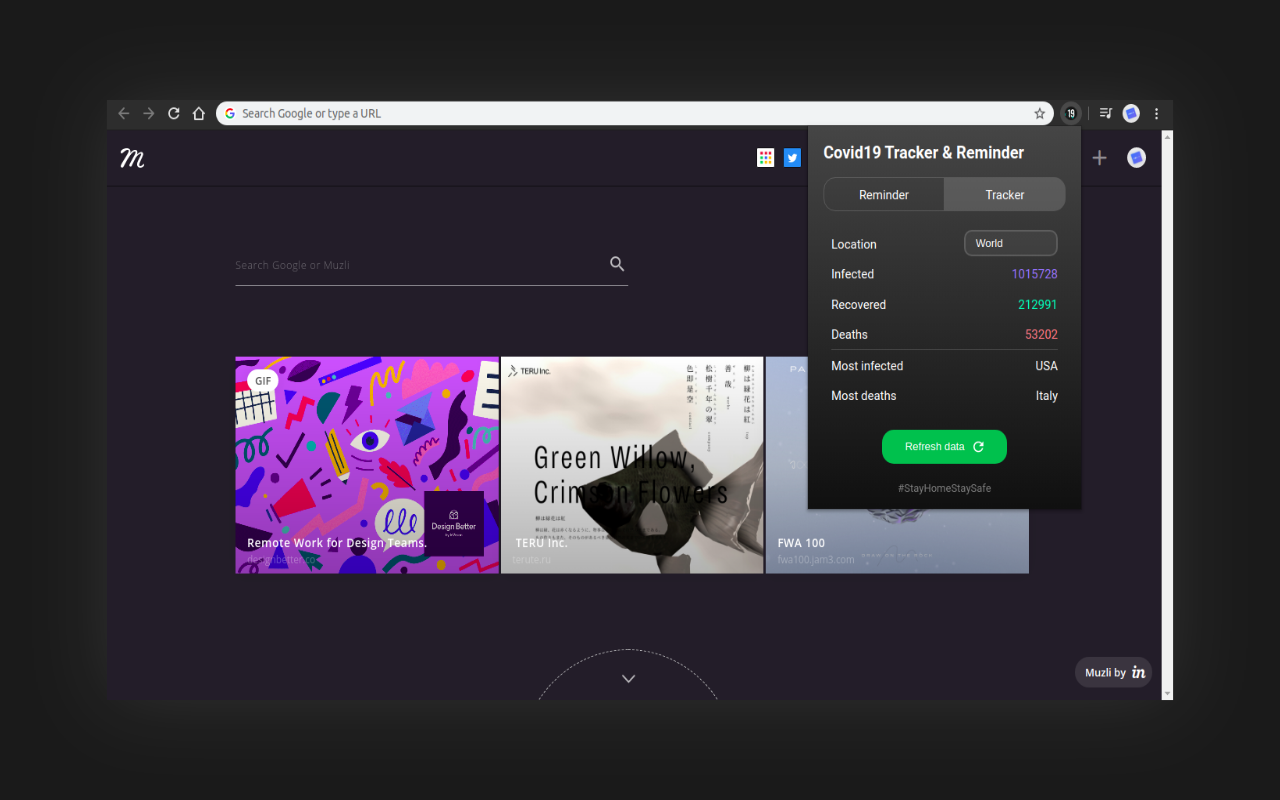The image size is (1280, 800).
Task: Go to the browser home icon
Action: 199,113
